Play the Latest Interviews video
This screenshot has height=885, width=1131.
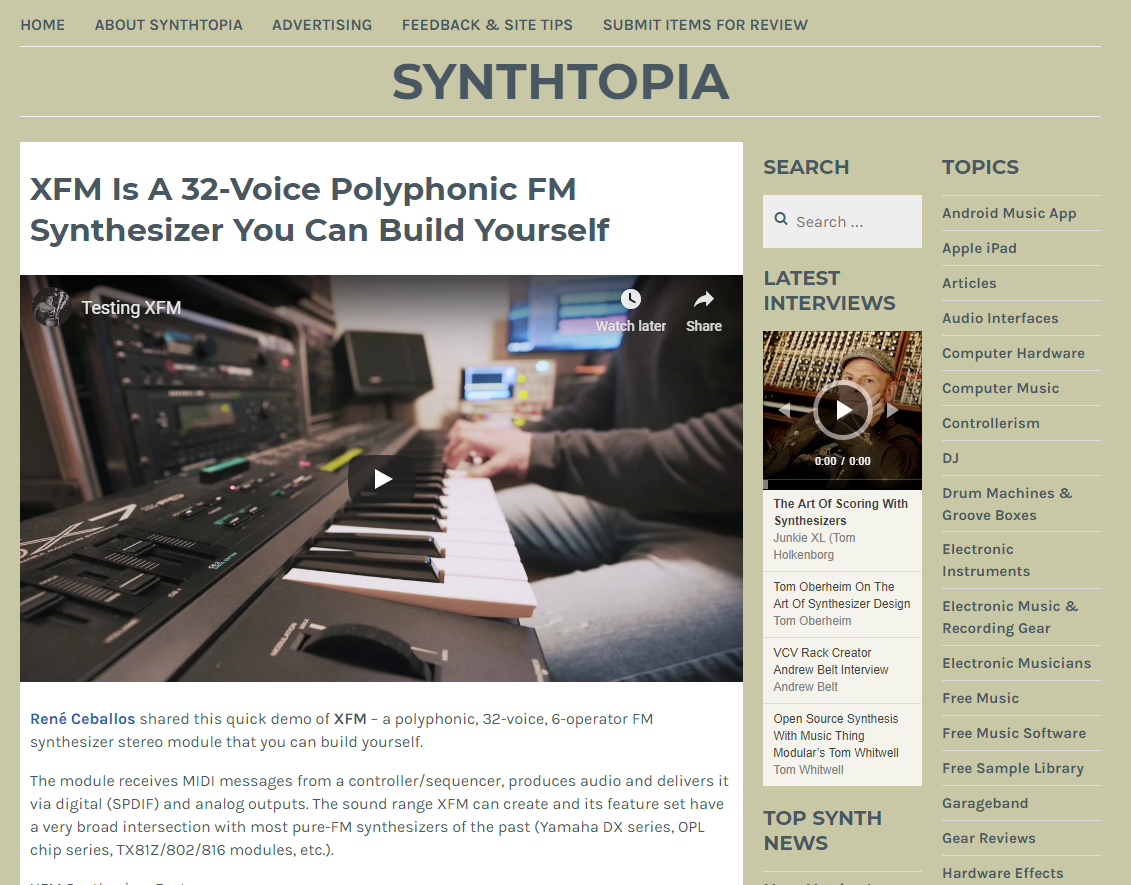point(842,410)
